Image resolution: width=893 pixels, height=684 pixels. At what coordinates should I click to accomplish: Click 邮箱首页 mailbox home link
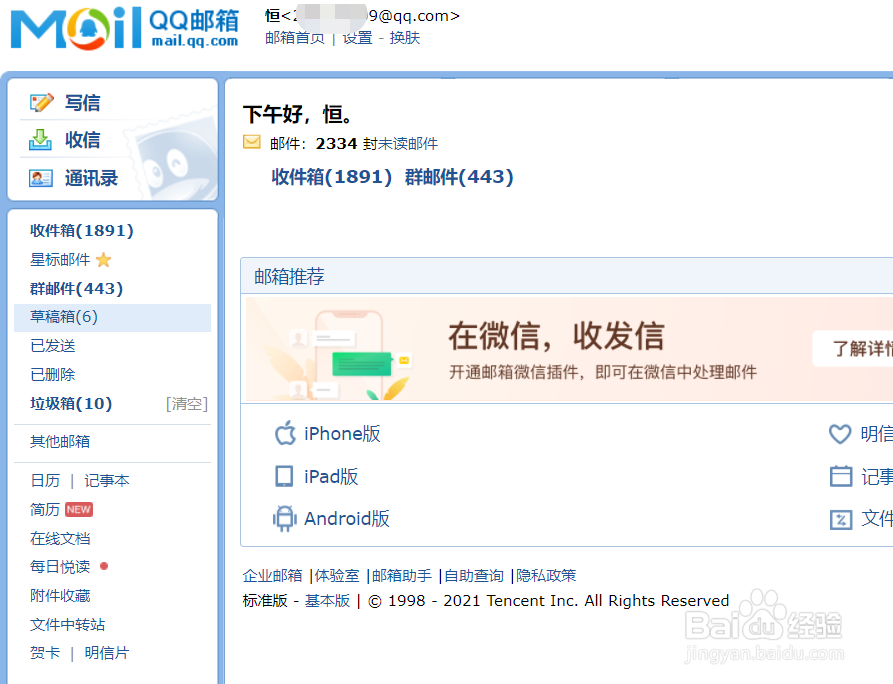(x=294, y=38)
